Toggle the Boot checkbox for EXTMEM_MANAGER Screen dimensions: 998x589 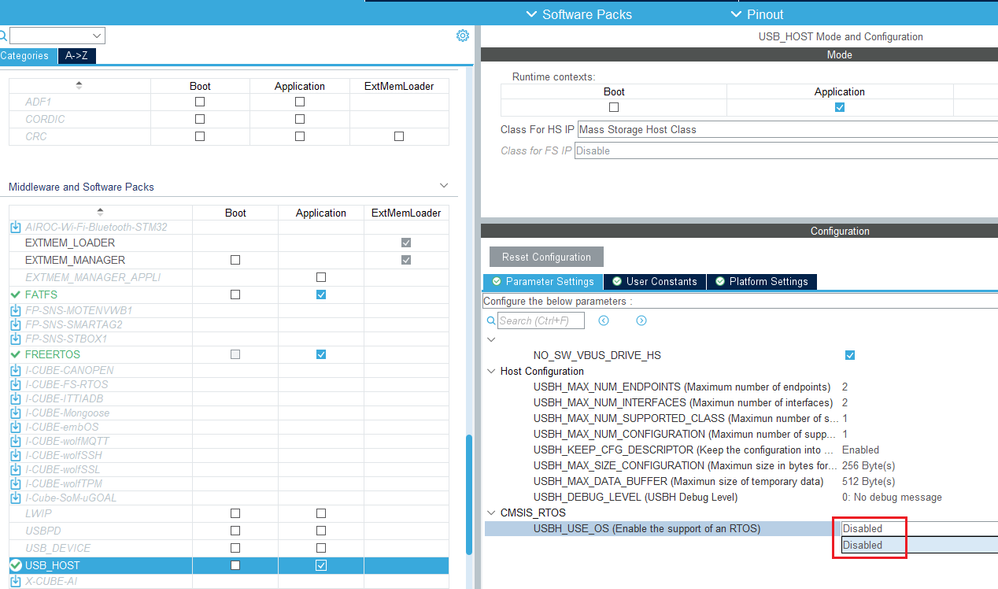tap(235, 260)
